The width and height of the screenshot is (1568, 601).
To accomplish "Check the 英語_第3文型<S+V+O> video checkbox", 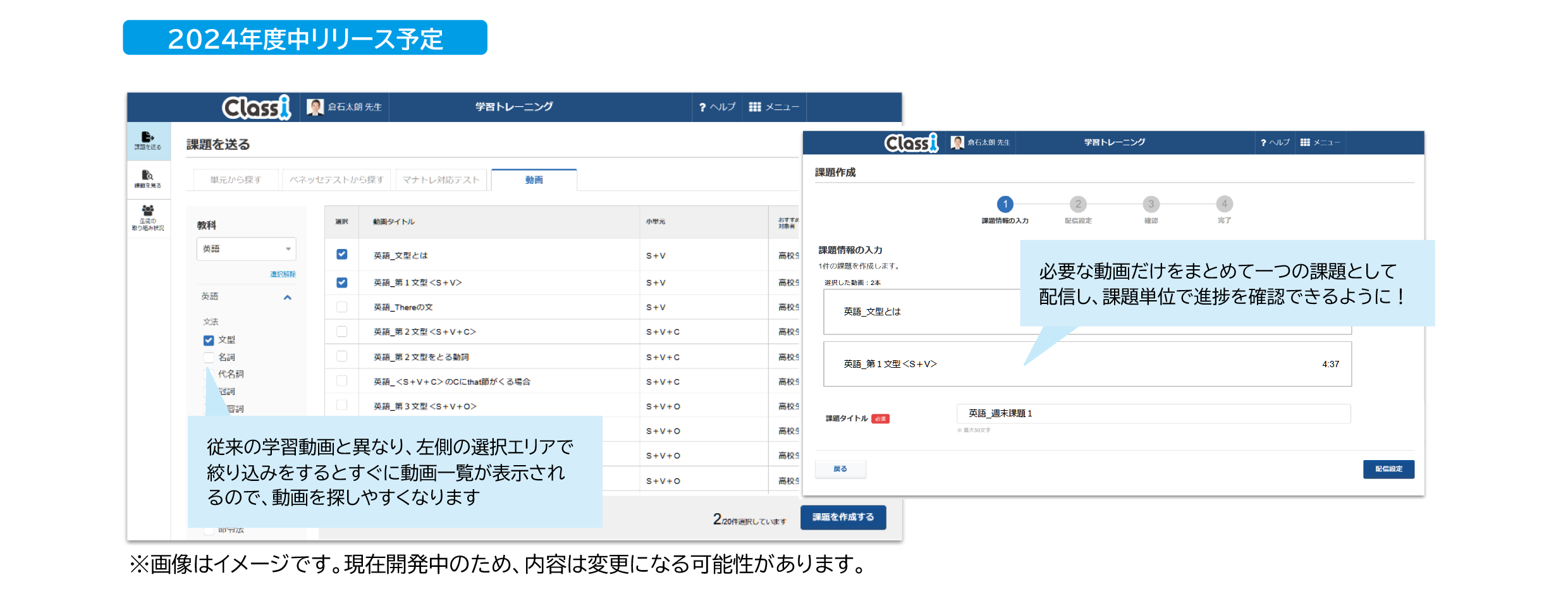I will 342,405.
